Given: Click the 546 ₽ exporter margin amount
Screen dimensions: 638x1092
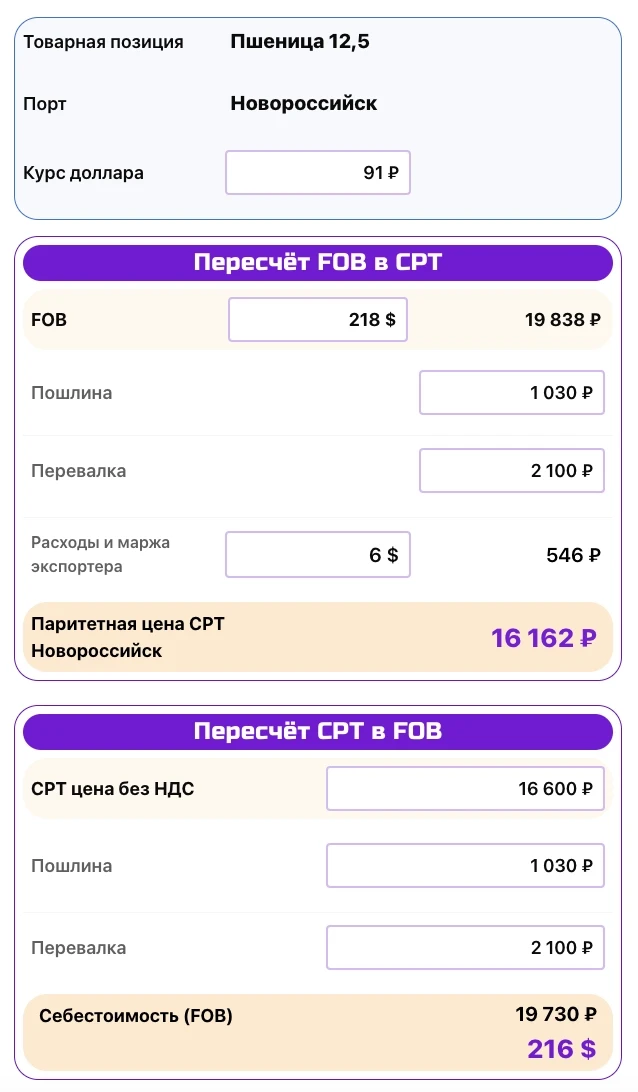Looking at the screenshot, I should pos(573,555).
